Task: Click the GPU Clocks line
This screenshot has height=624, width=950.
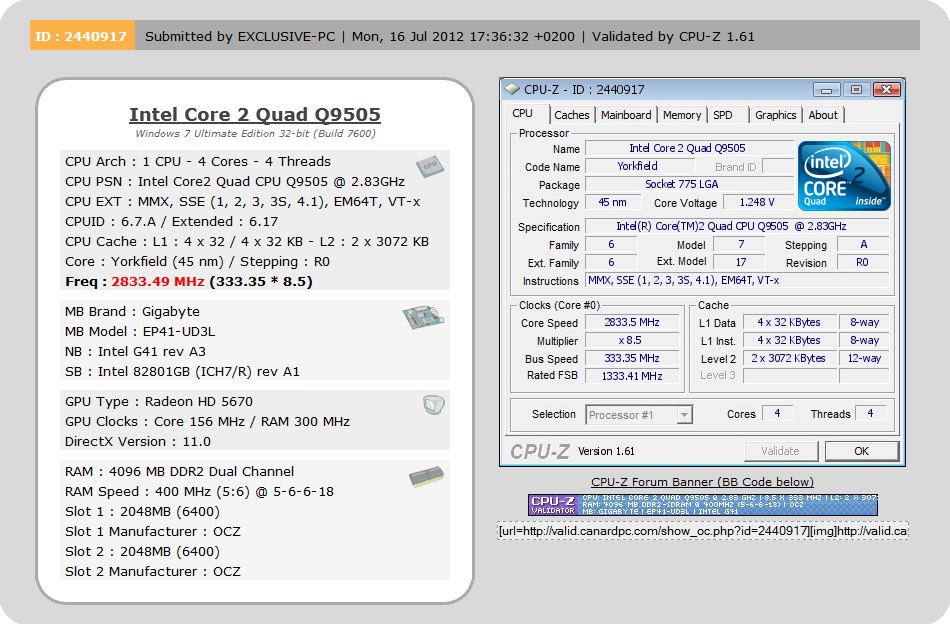Action: tap(207, 421)
